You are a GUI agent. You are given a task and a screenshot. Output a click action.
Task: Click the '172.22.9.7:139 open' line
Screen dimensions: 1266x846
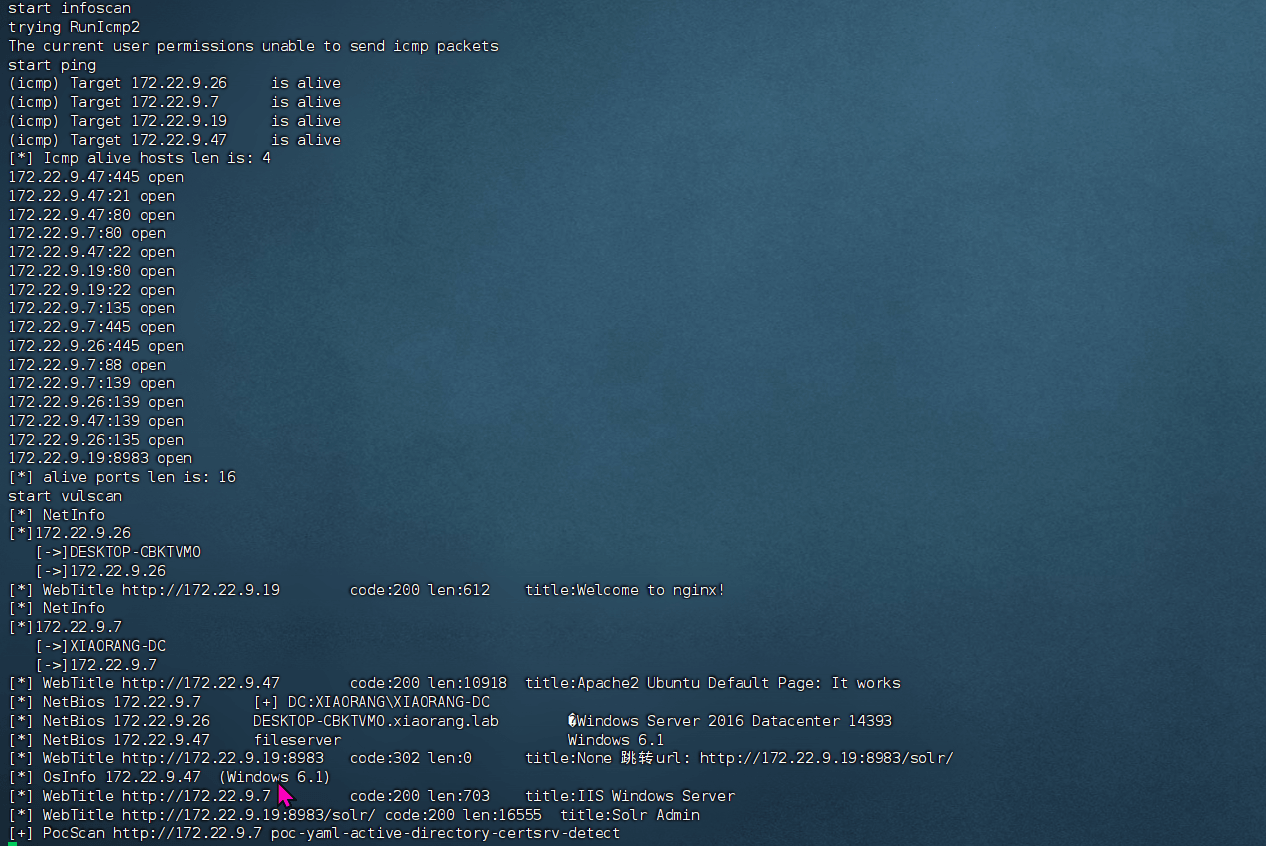91,383
